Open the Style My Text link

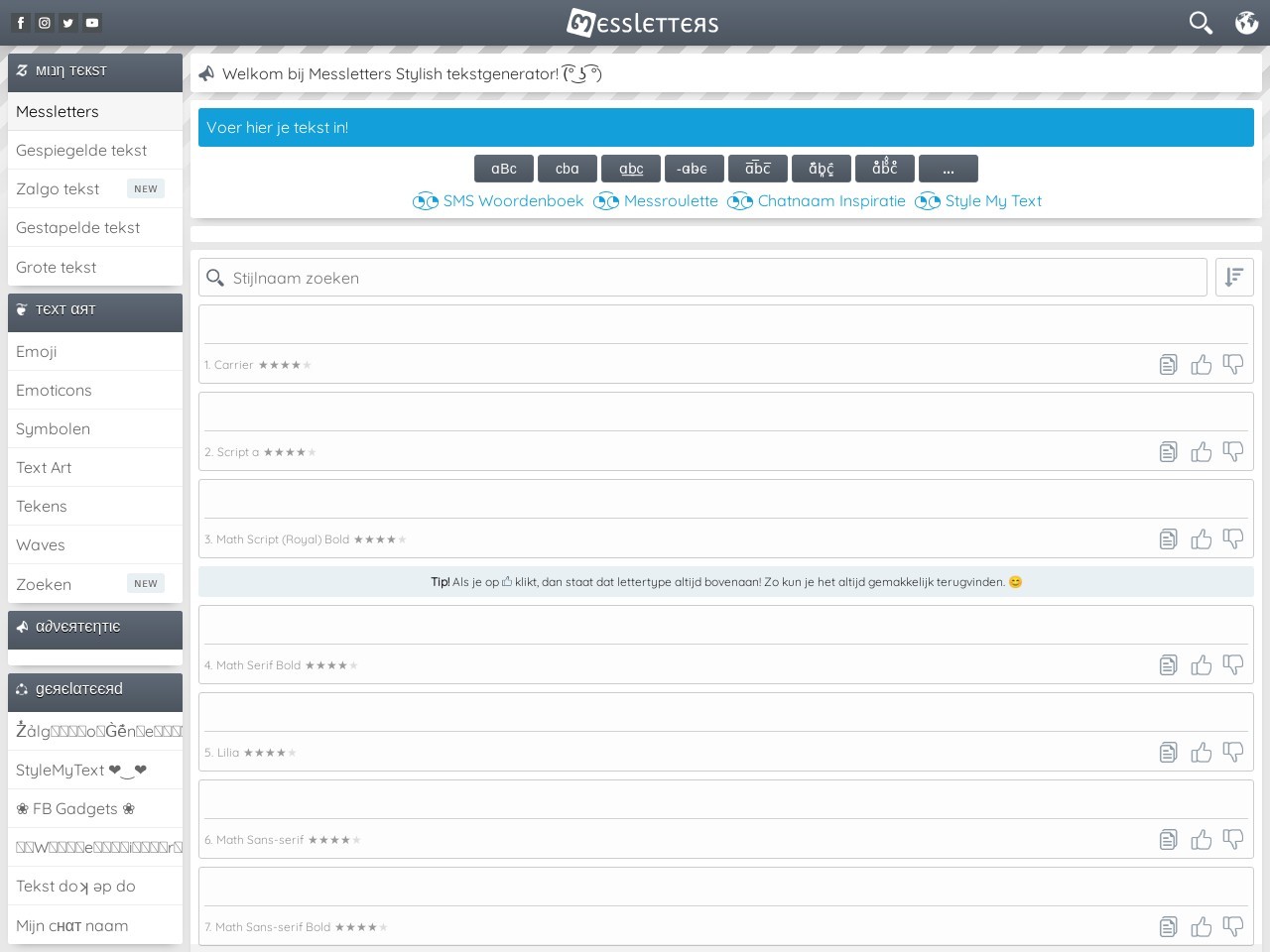pyautogui.click(x=978, y=201)
